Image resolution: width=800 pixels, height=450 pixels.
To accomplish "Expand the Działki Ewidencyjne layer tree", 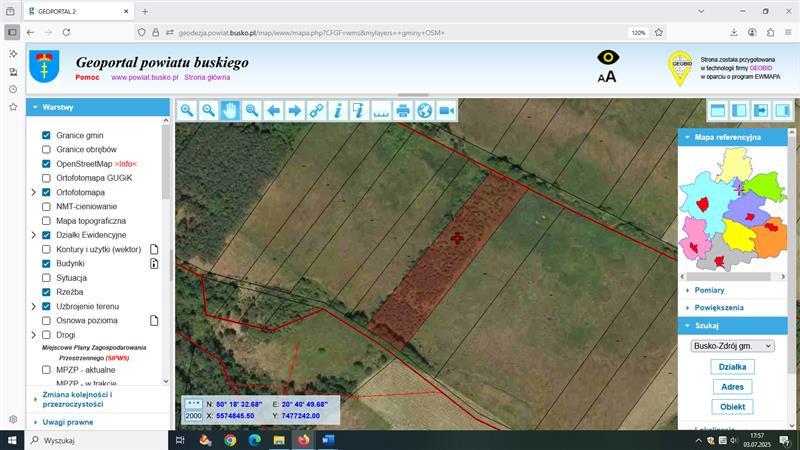I will point(33,235).
